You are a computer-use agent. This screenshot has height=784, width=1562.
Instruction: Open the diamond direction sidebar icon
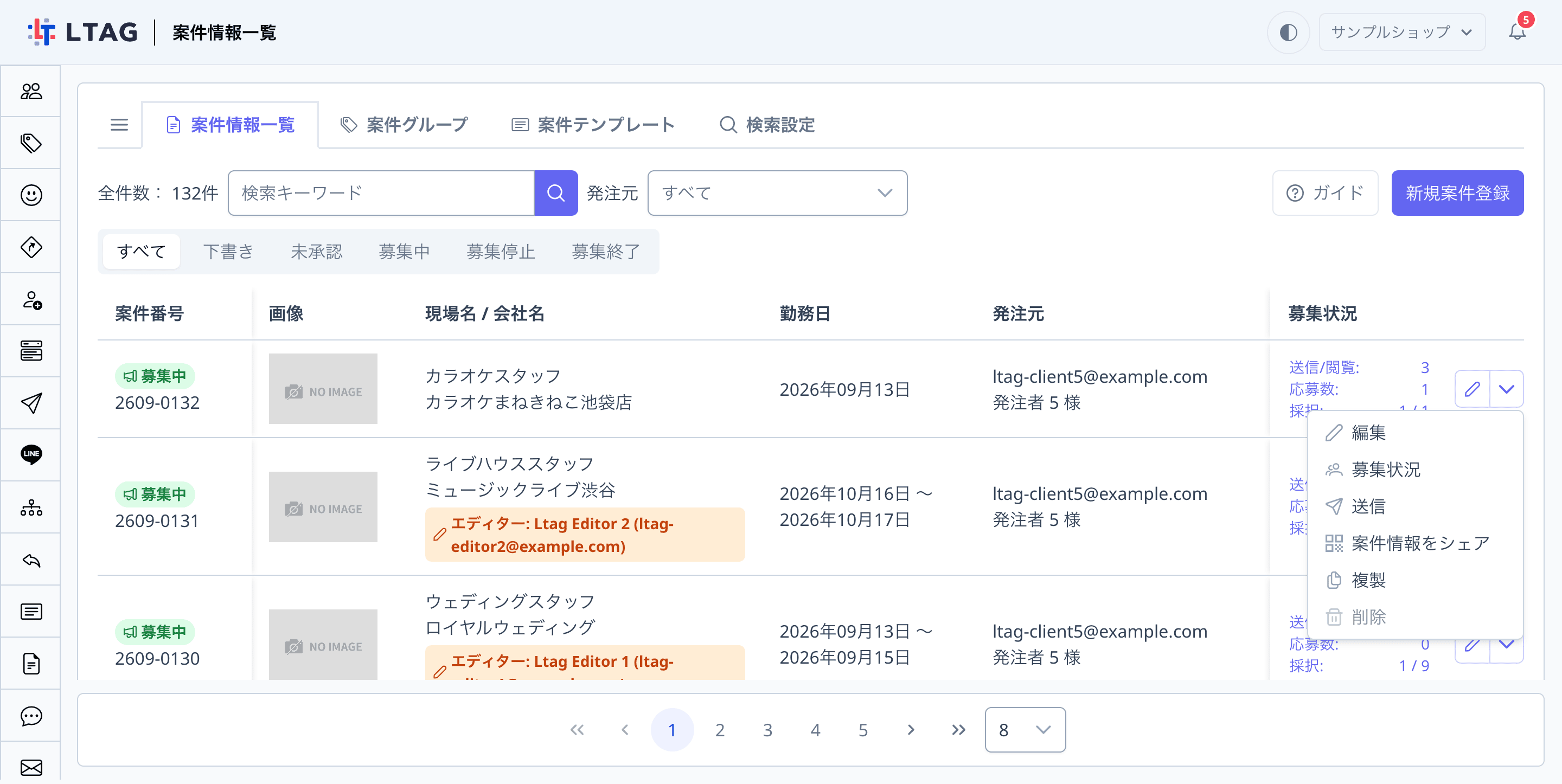tap(31, 247)
